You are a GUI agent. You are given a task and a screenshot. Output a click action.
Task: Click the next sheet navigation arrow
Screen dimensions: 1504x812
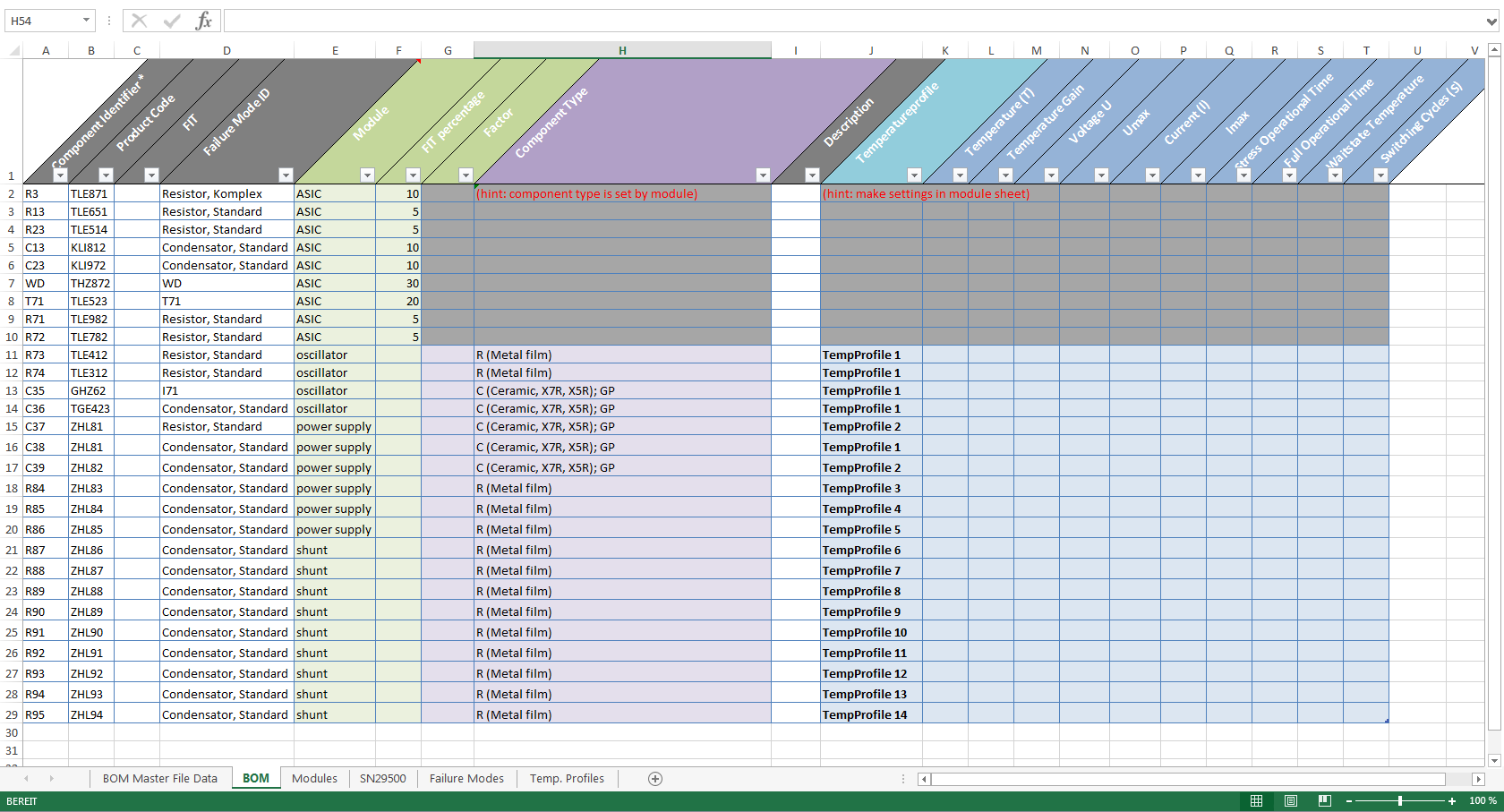click(51, 779)
